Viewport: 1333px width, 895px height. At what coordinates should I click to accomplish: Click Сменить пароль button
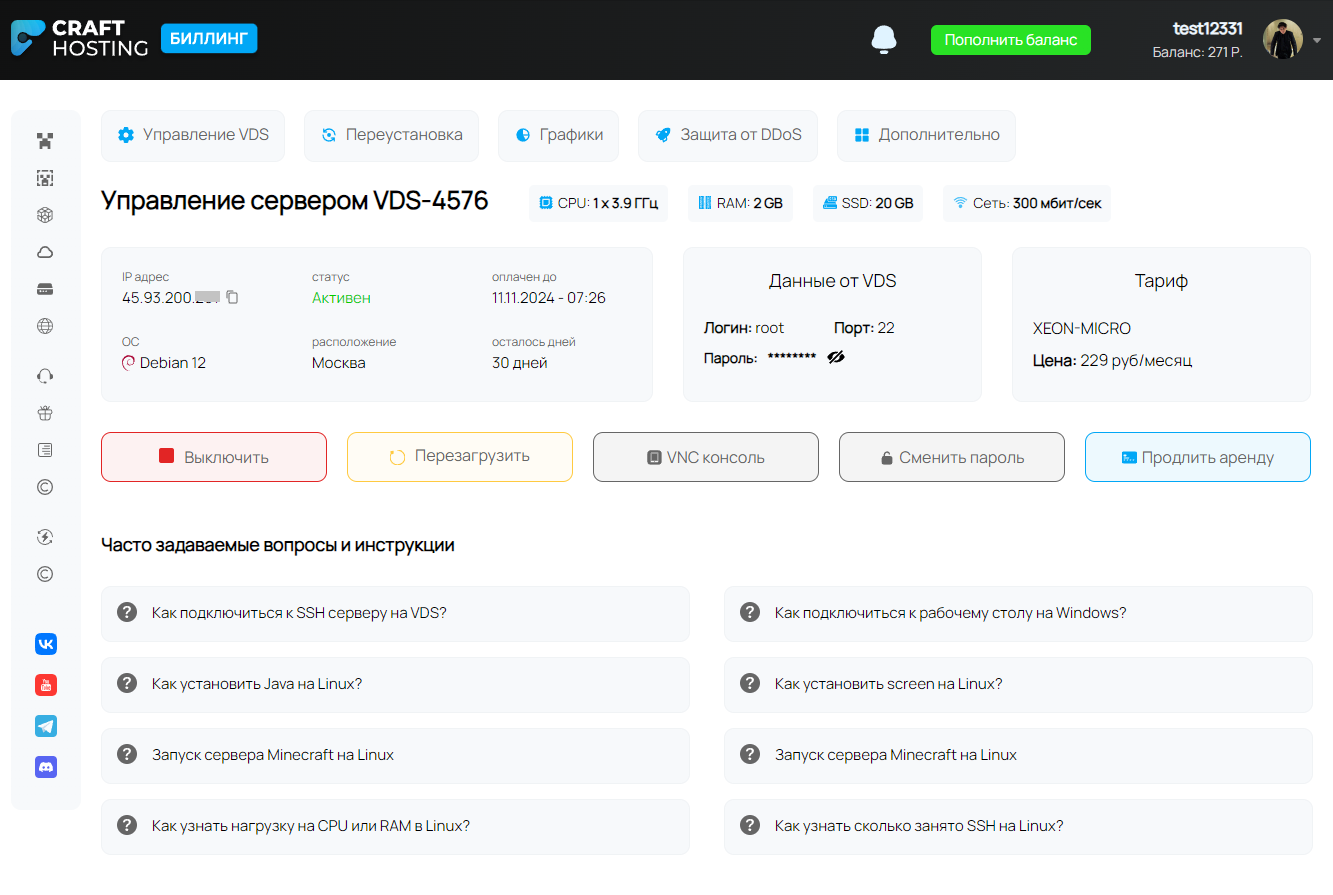coord(952,457)
